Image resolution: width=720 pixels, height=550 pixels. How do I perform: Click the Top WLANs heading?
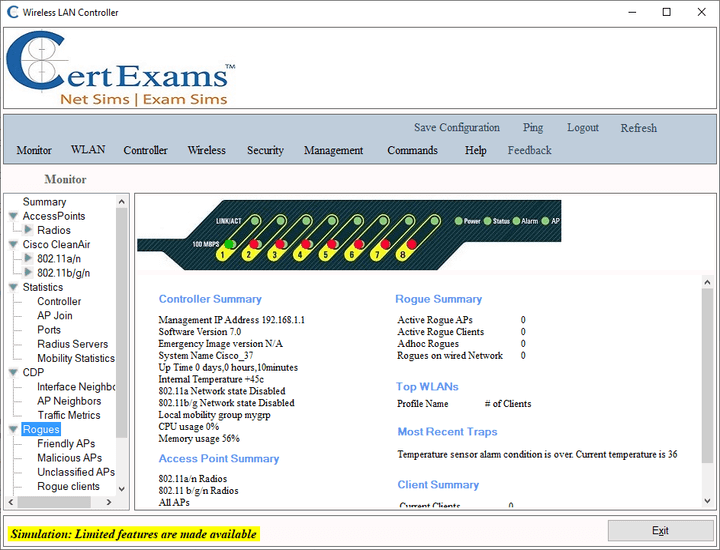[427, 387]
